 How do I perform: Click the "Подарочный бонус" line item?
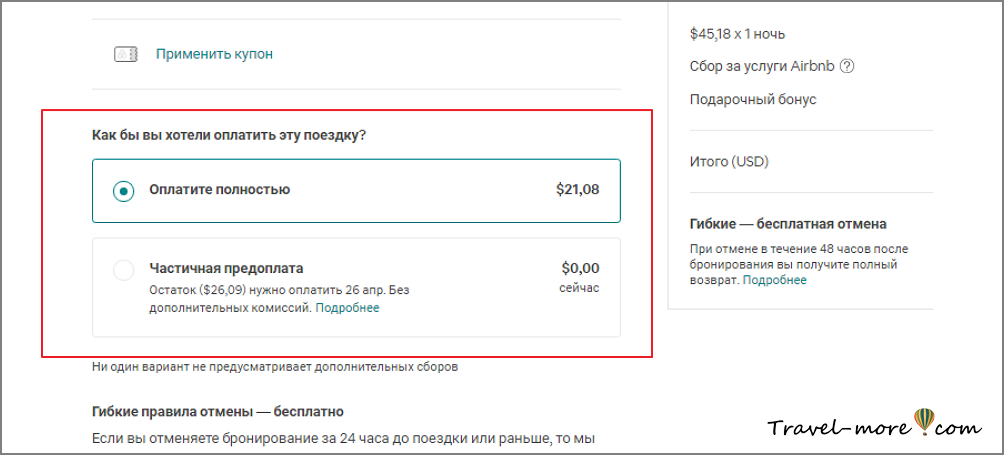pyautogui.click(x=753, y=100)
